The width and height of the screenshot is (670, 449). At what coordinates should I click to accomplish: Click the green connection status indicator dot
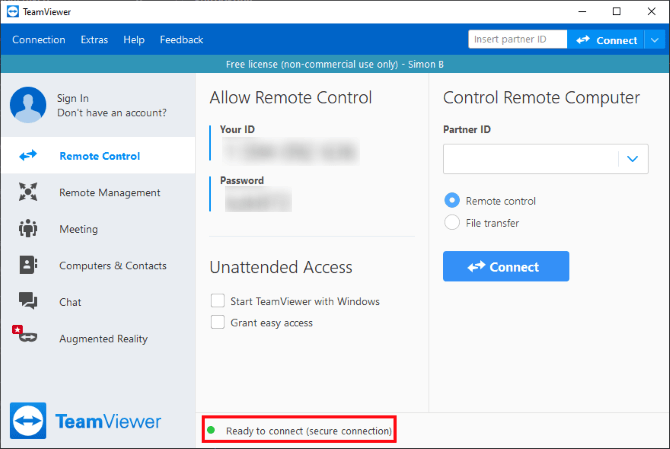pyautogui.click(x=211, y=430)
